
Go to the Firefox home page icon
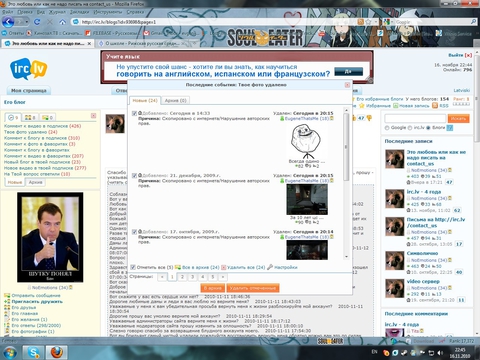[x=62, y=22]
